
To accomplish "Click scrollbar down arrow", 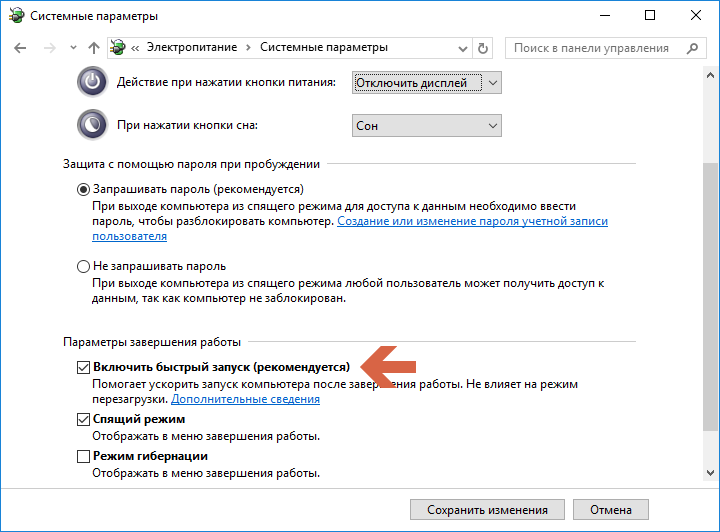I will (710, 472).
